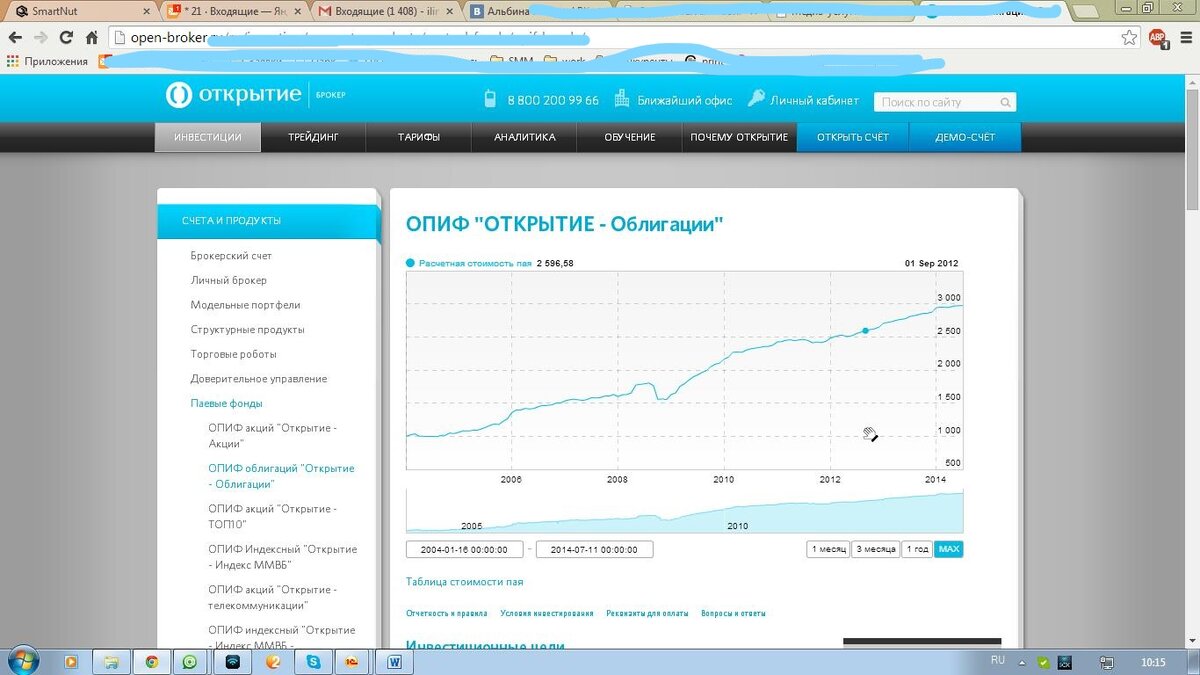1200x675 pixels.
Task: Open the Приложения apps shortcut
Action: click(48, 61)
